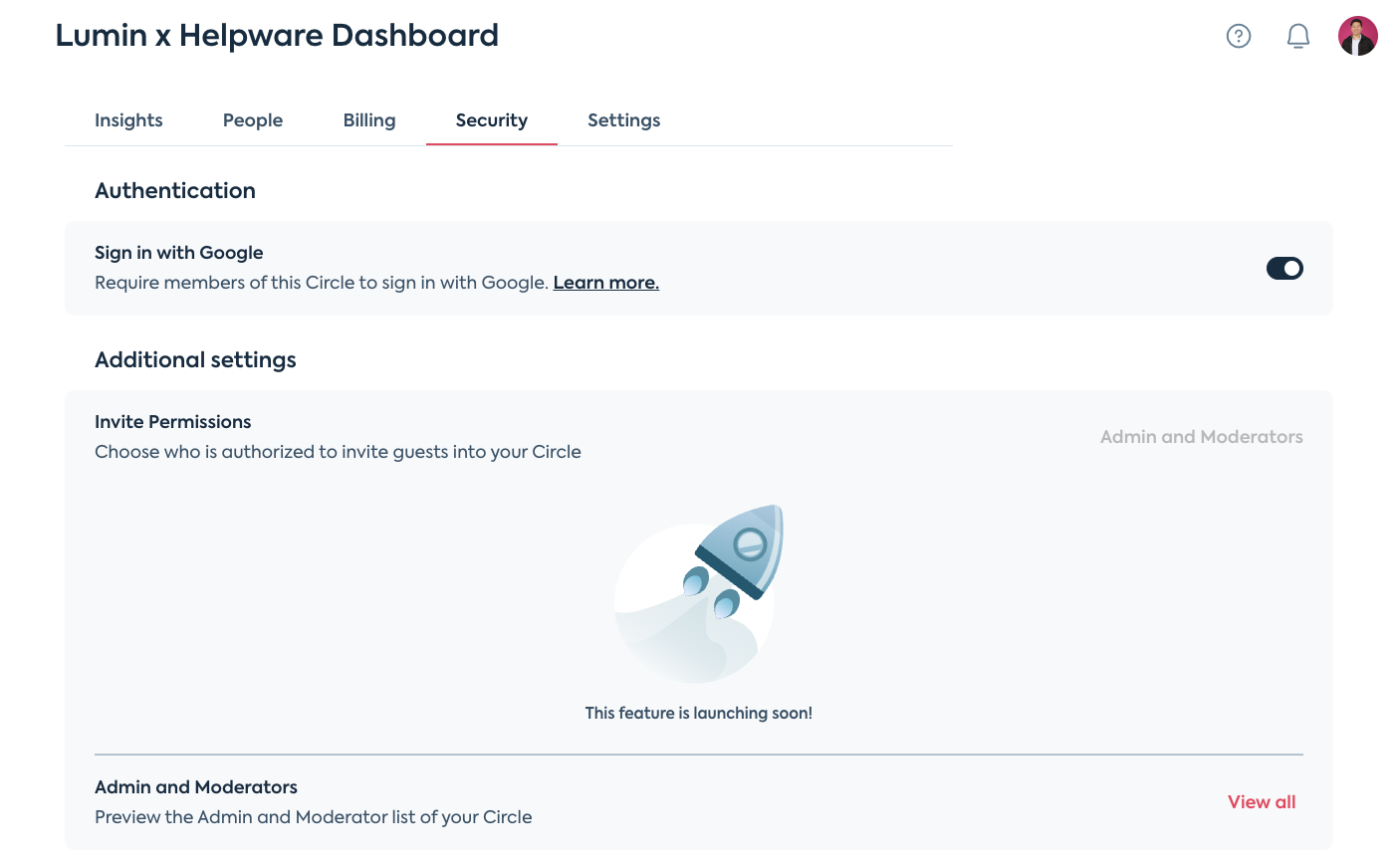The image size is (1400, 863).
Task: Open your profile avatar menu
Action: (1357, 35)
